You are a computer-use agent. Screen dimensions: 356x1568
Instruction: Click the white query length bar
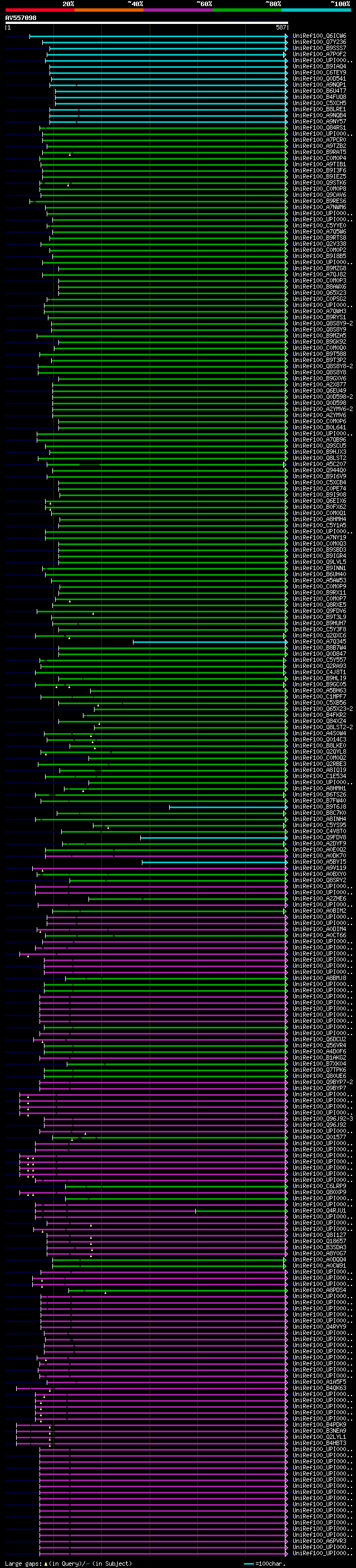146,22
